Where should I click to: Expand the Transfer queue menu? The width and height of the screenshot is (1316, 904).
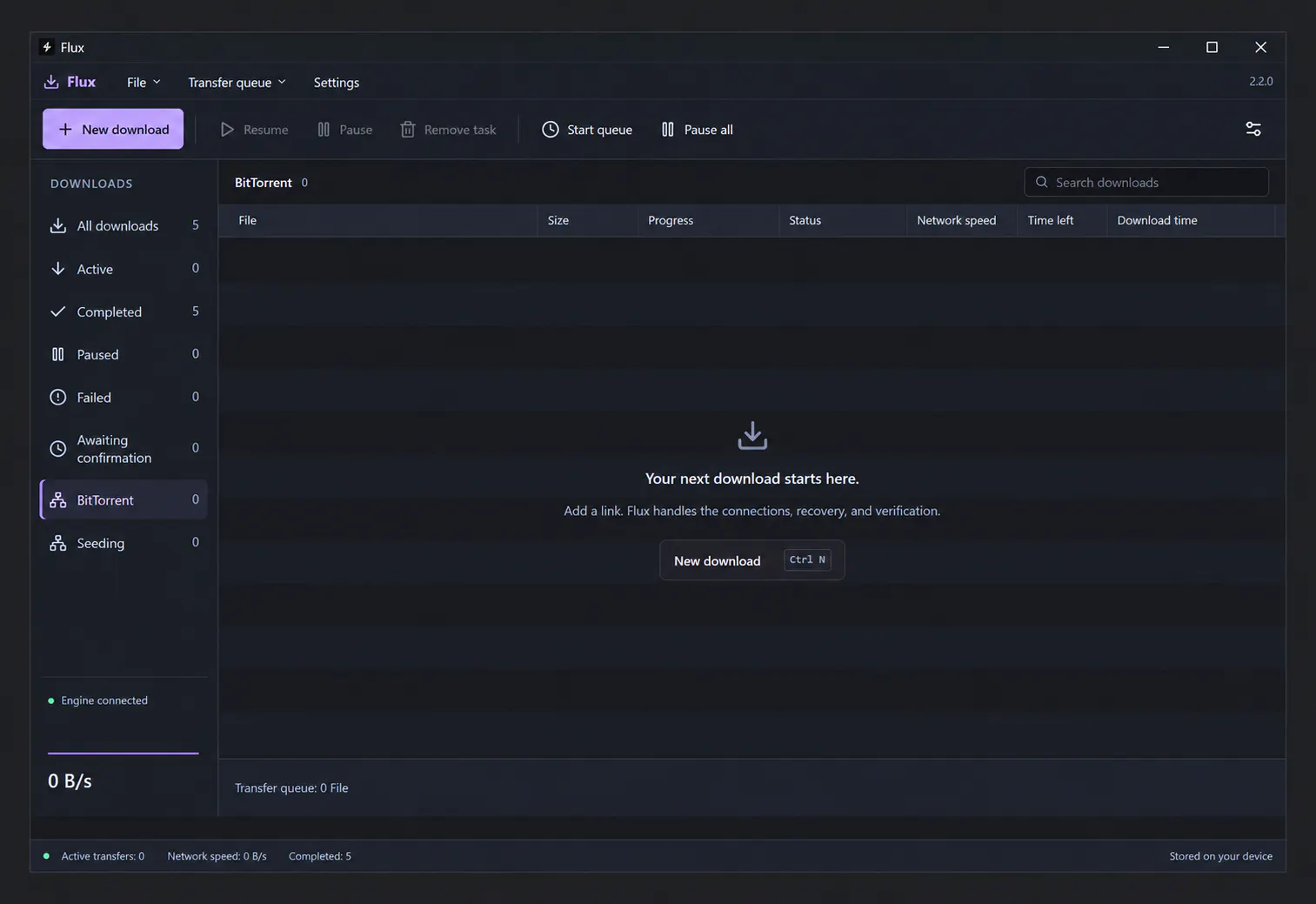pos(237,82)
